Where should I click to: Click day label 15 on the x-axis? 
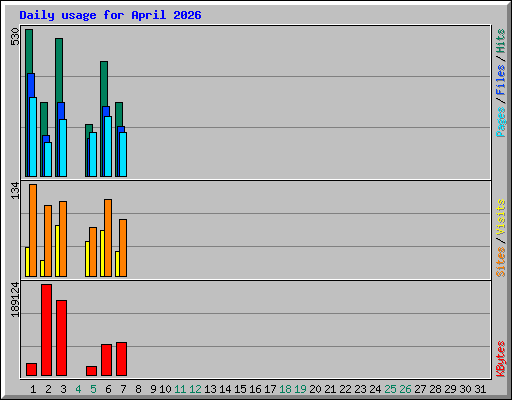pyautogui.click(x=240, y=389)
